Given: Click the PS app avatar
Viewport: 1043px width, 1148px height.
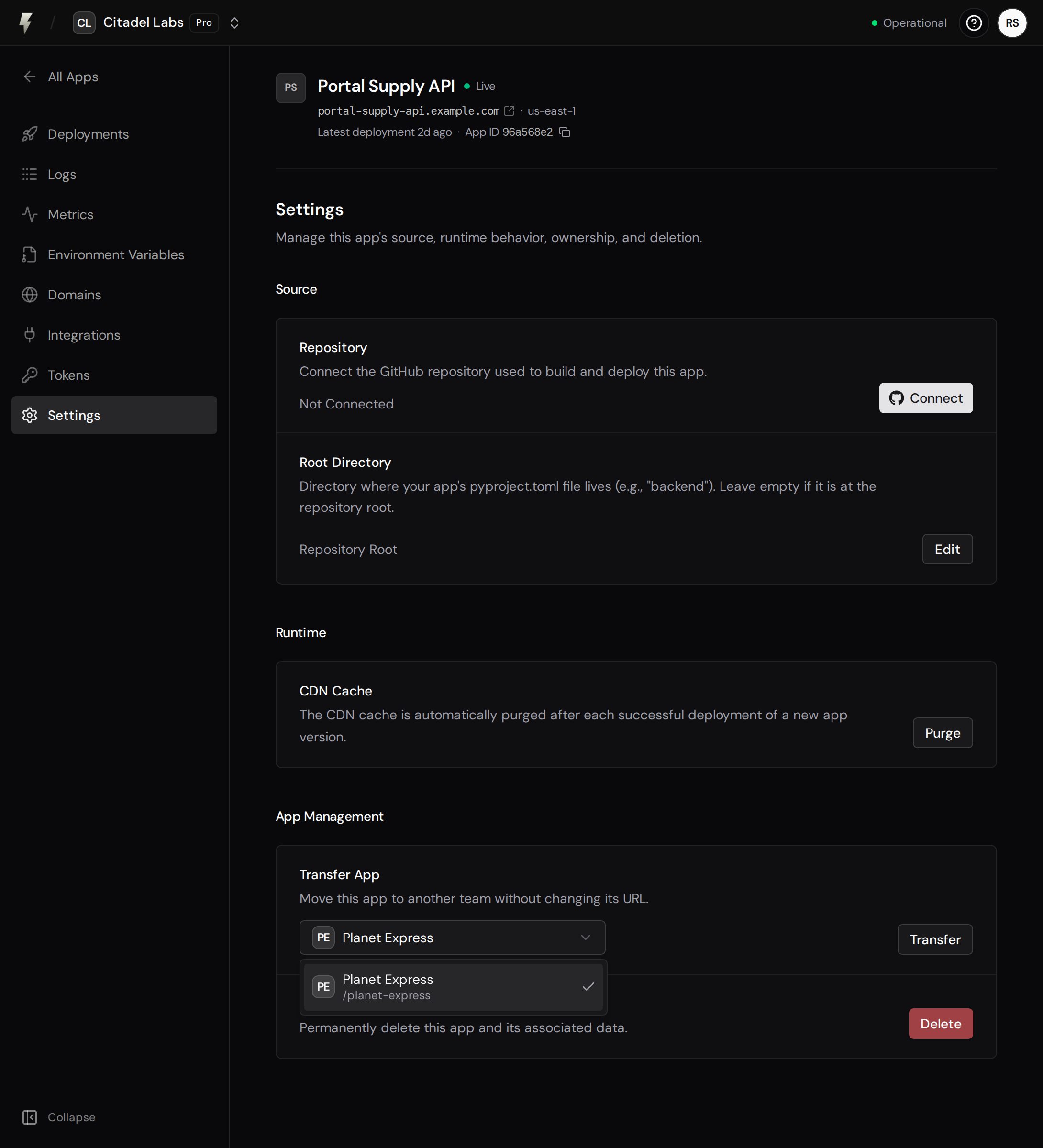Looking at the screenshot, I should [290, 88].
